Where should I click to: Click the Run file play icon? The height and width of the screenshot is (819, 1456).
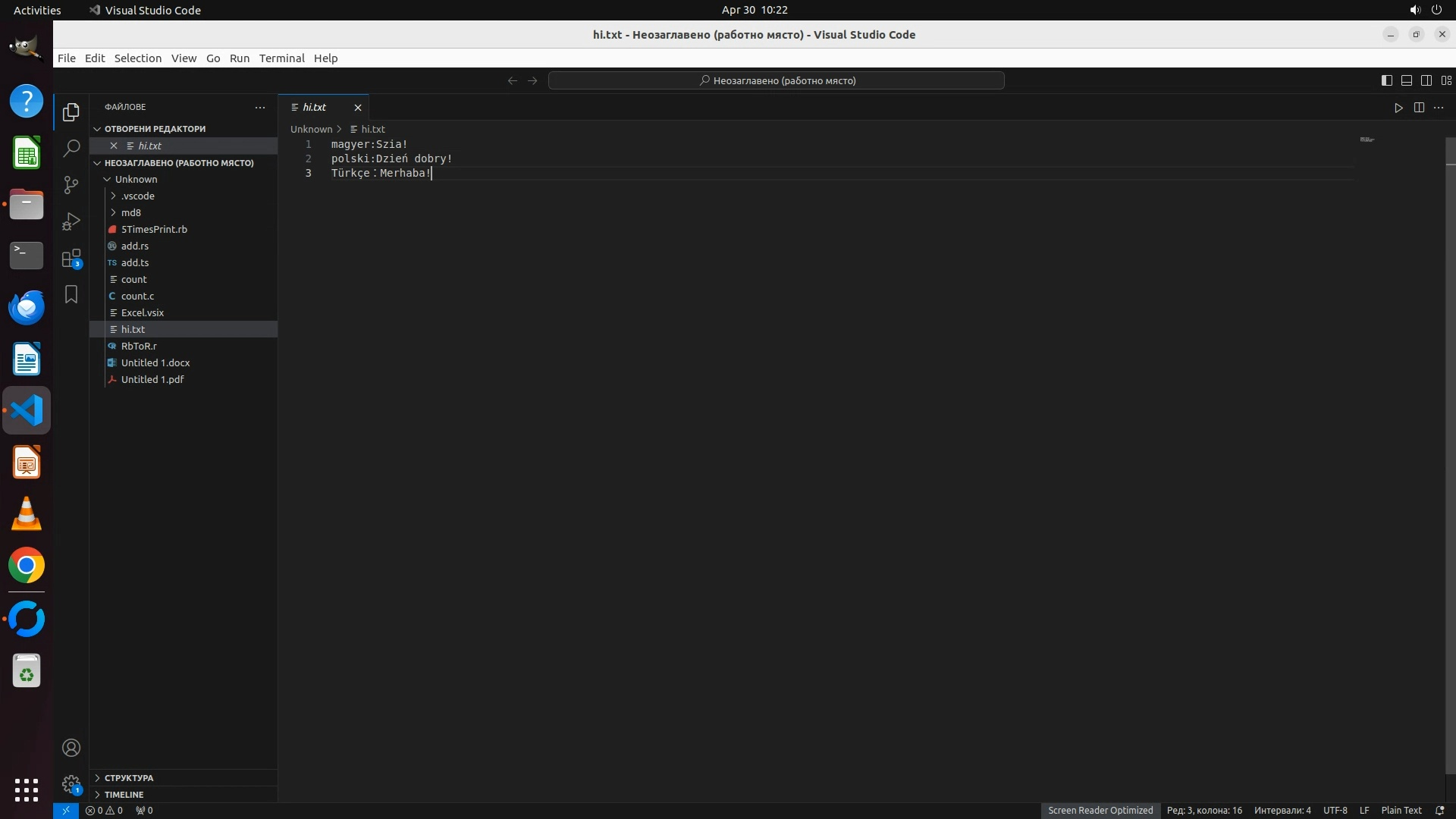pyautogui.click(x=1398, y=108)
